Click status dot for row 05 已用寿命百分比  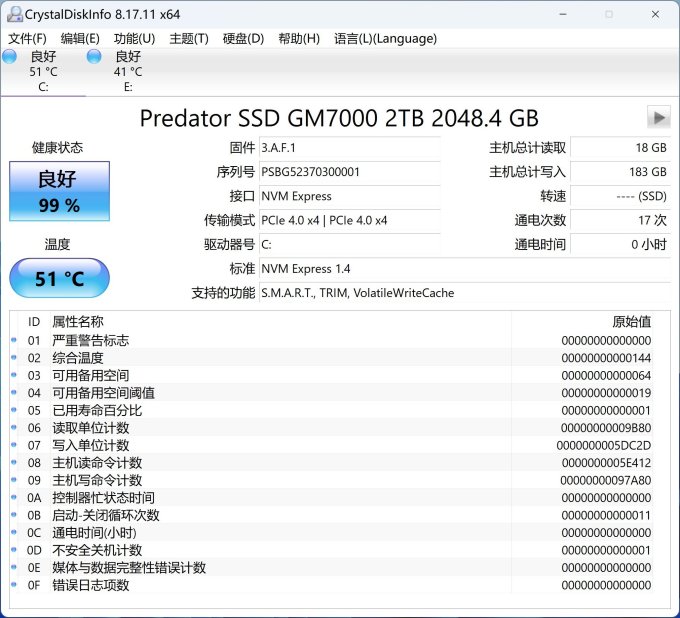(x=14, y=410)
